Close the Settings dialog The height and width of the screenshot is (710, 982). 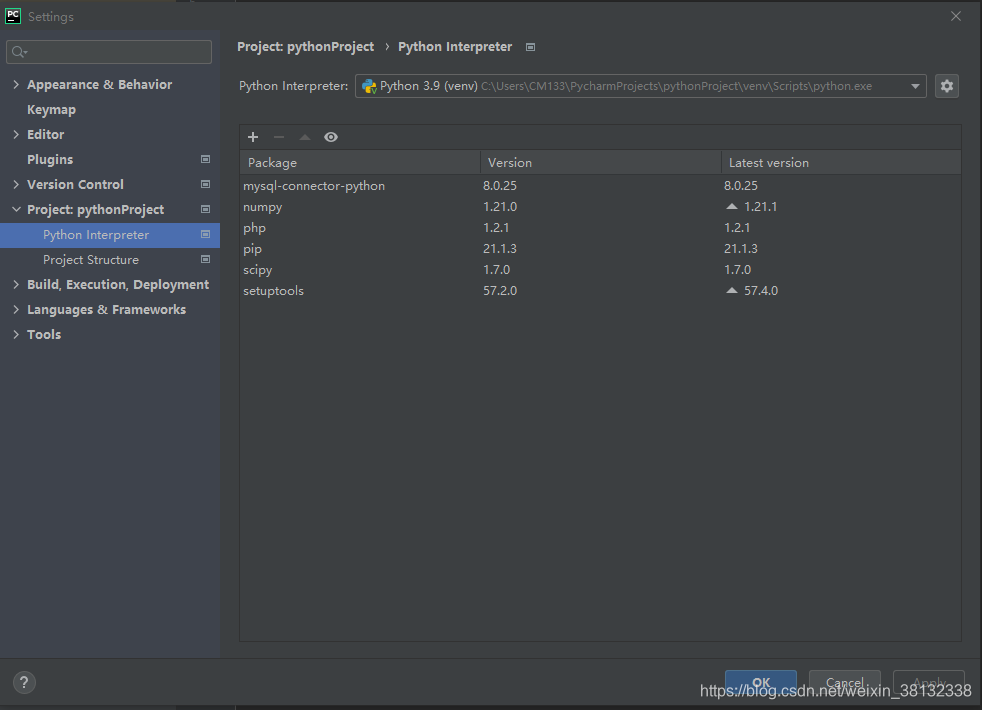[956, 16]
